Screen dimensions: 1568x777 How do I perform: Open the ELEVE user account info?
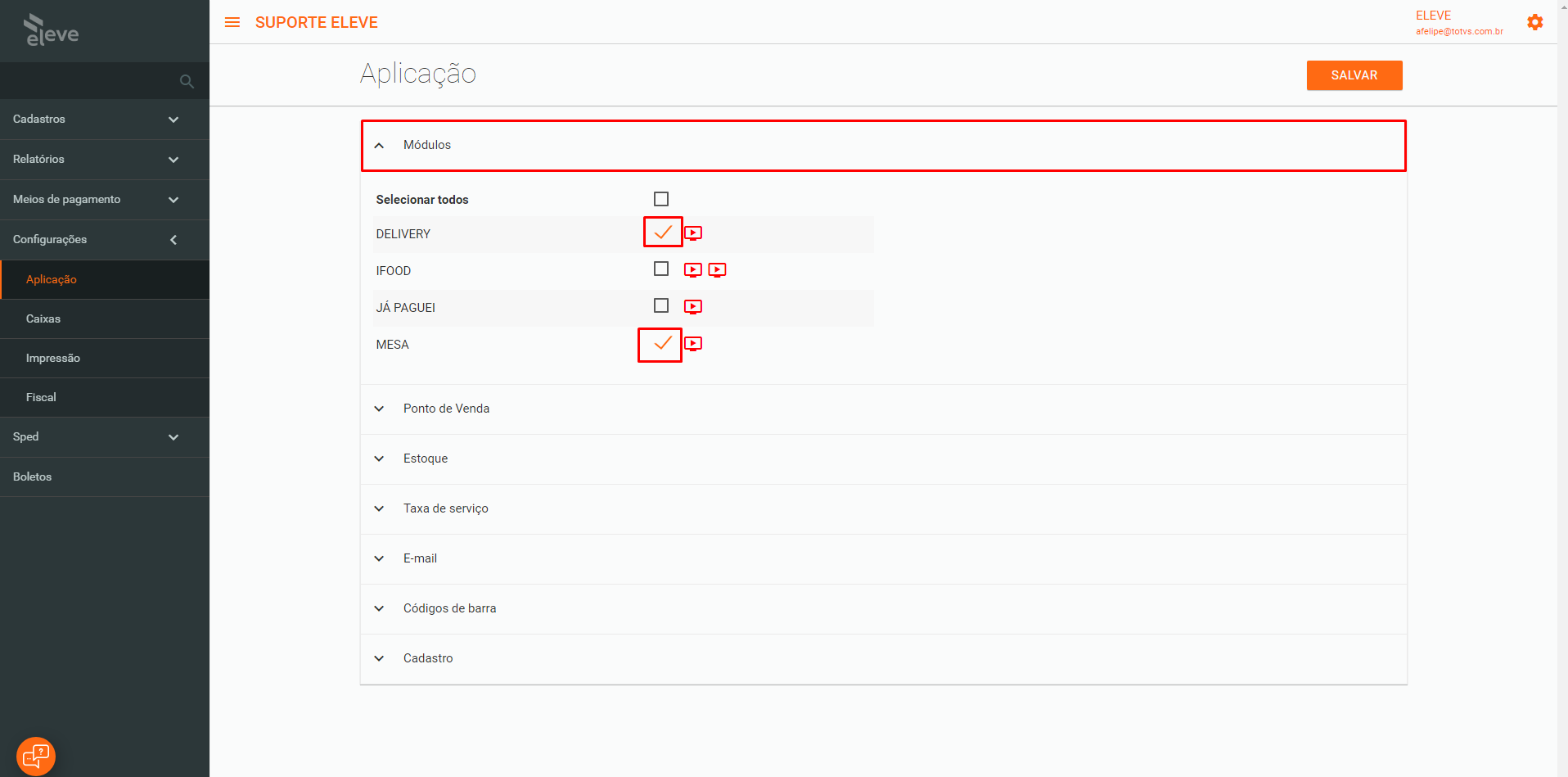1459,23
